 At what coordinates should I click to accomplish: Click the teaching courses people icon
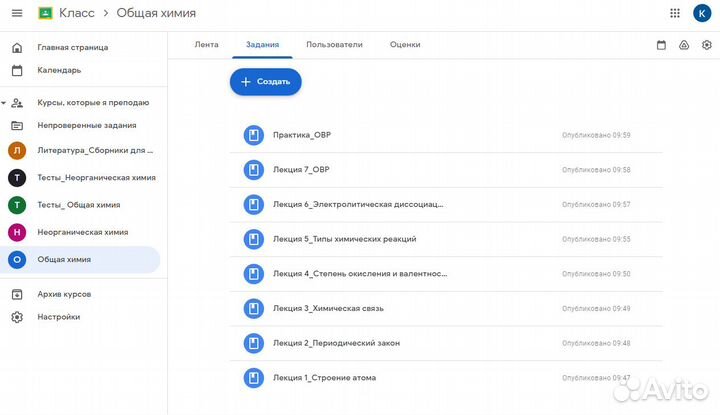coord(17,103)
